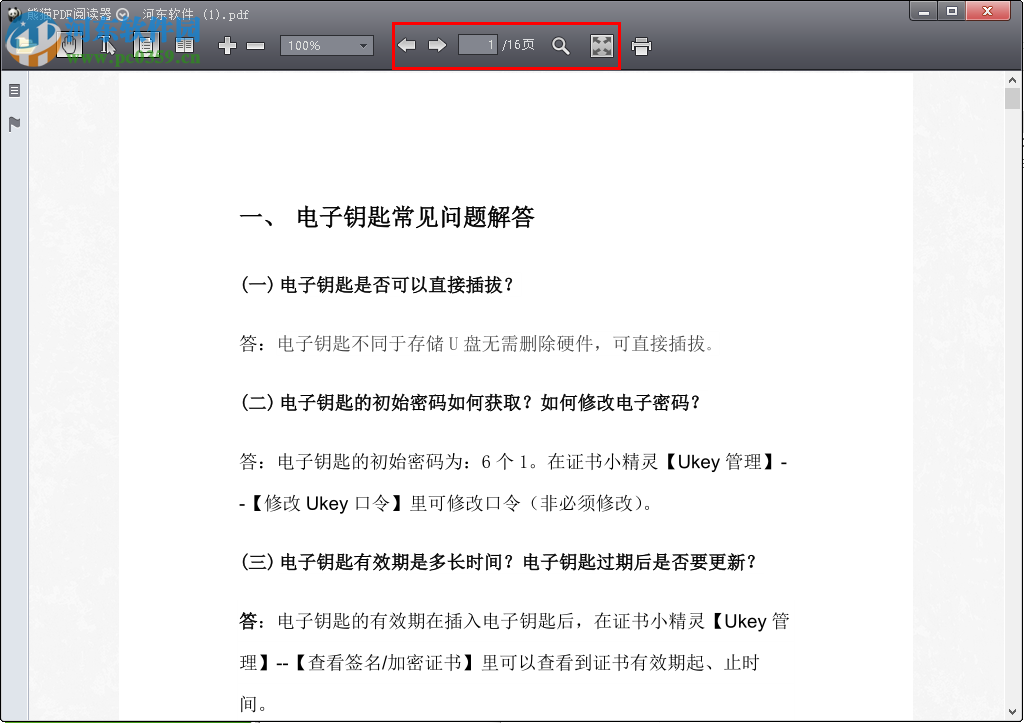Click the Print icon

[x=640, y=45]
